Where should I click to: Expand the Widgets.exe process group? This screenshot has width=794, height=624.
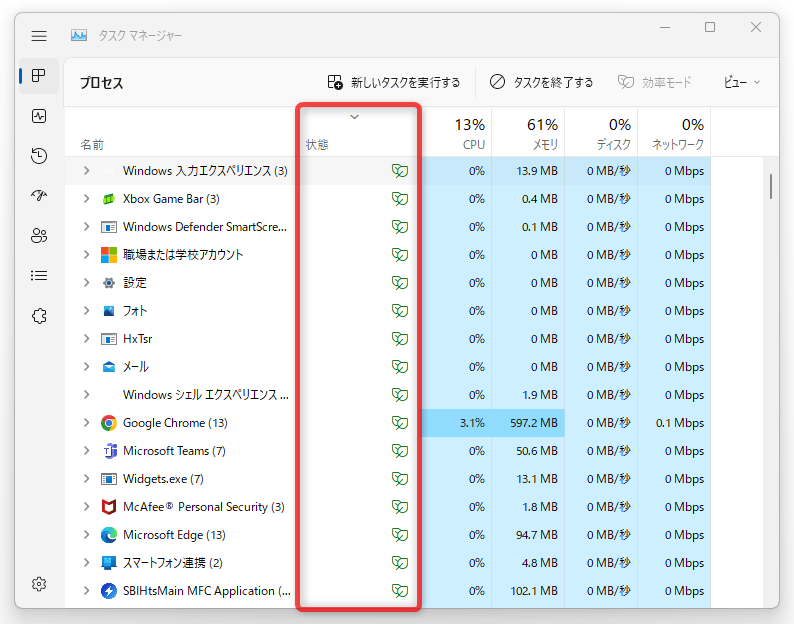point(87,479)
